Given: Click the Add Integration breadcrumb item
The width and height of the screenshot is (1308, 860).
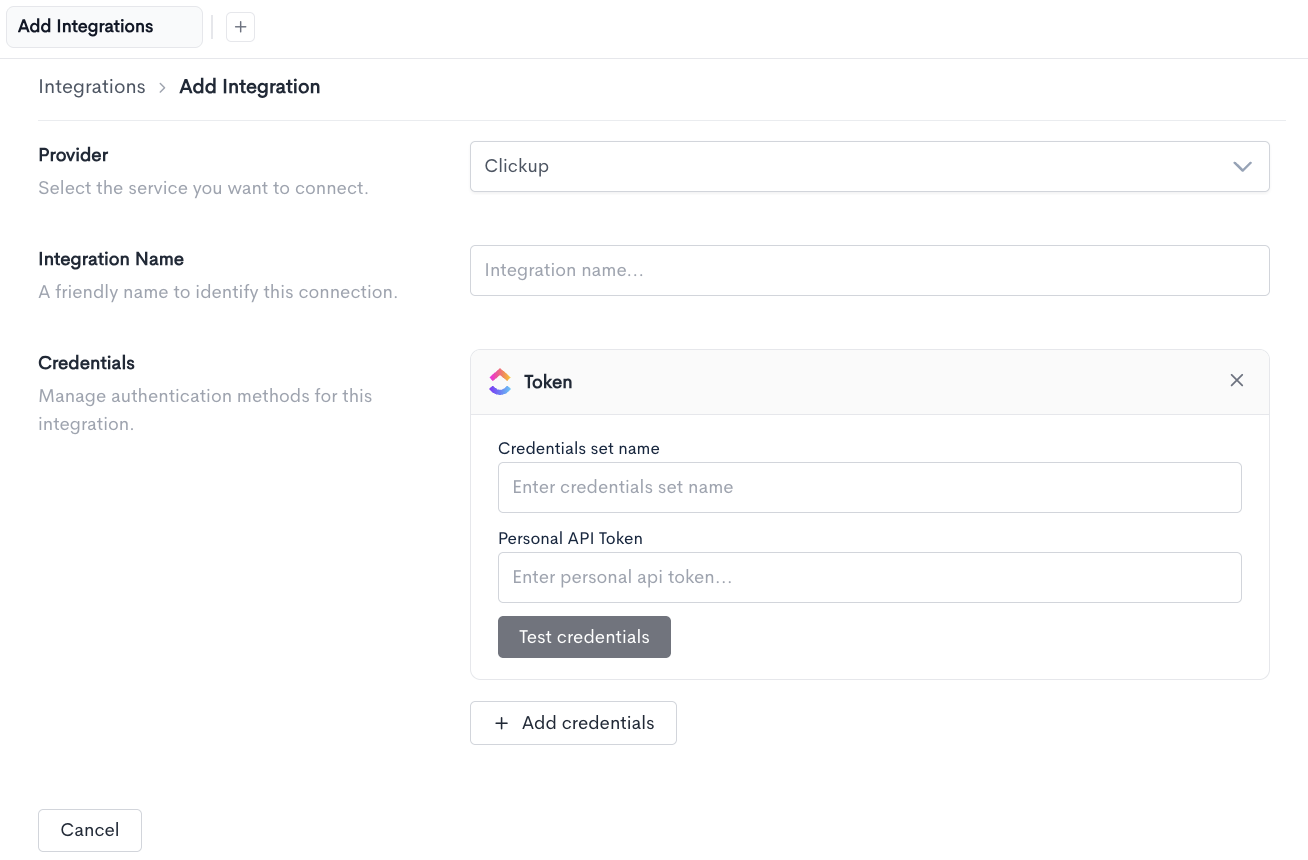Looking at the screenshot, I should 250,87.
